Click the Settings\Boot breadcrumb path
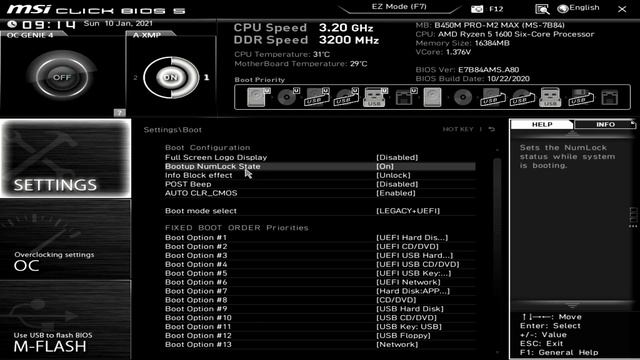The image size is (640, 360). [173, 130]
